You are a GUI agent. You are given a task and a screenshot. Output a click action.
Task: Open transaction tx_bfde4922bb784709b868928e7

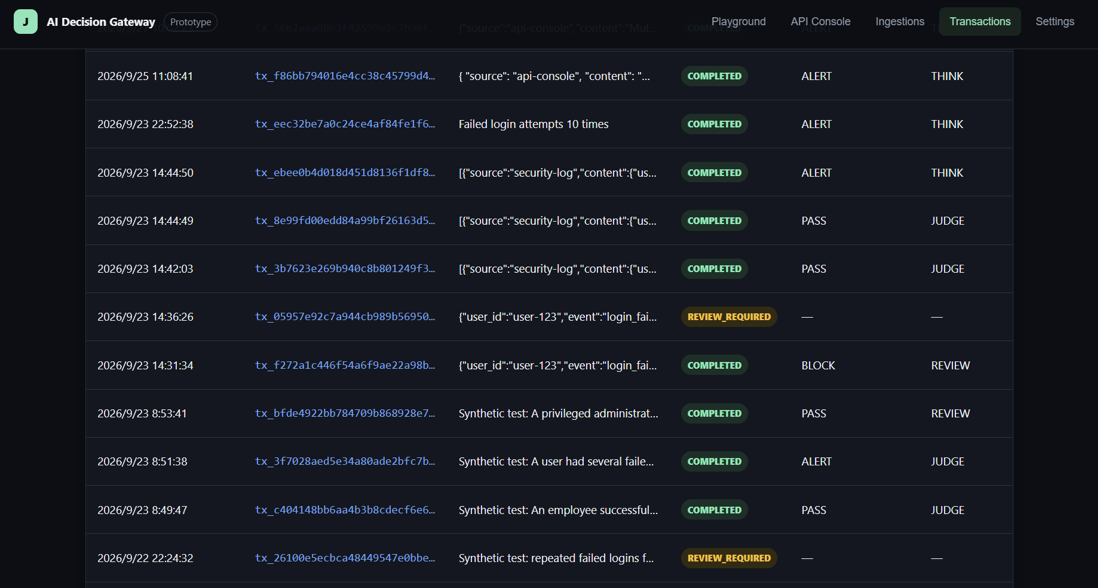pos(345,414)
